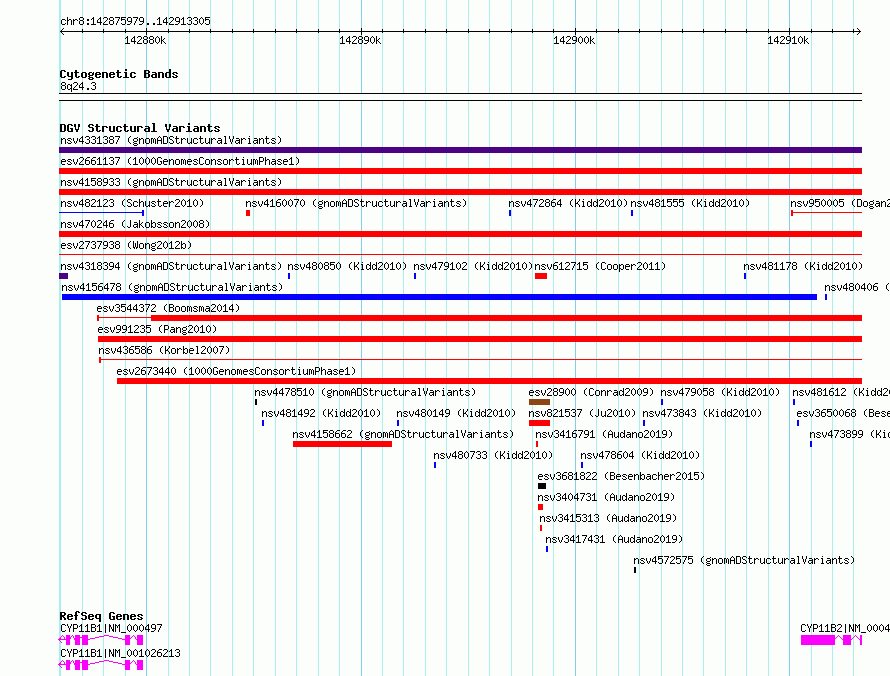Click nsv4572575 gnomAD variant label

(x=744, y=560)
